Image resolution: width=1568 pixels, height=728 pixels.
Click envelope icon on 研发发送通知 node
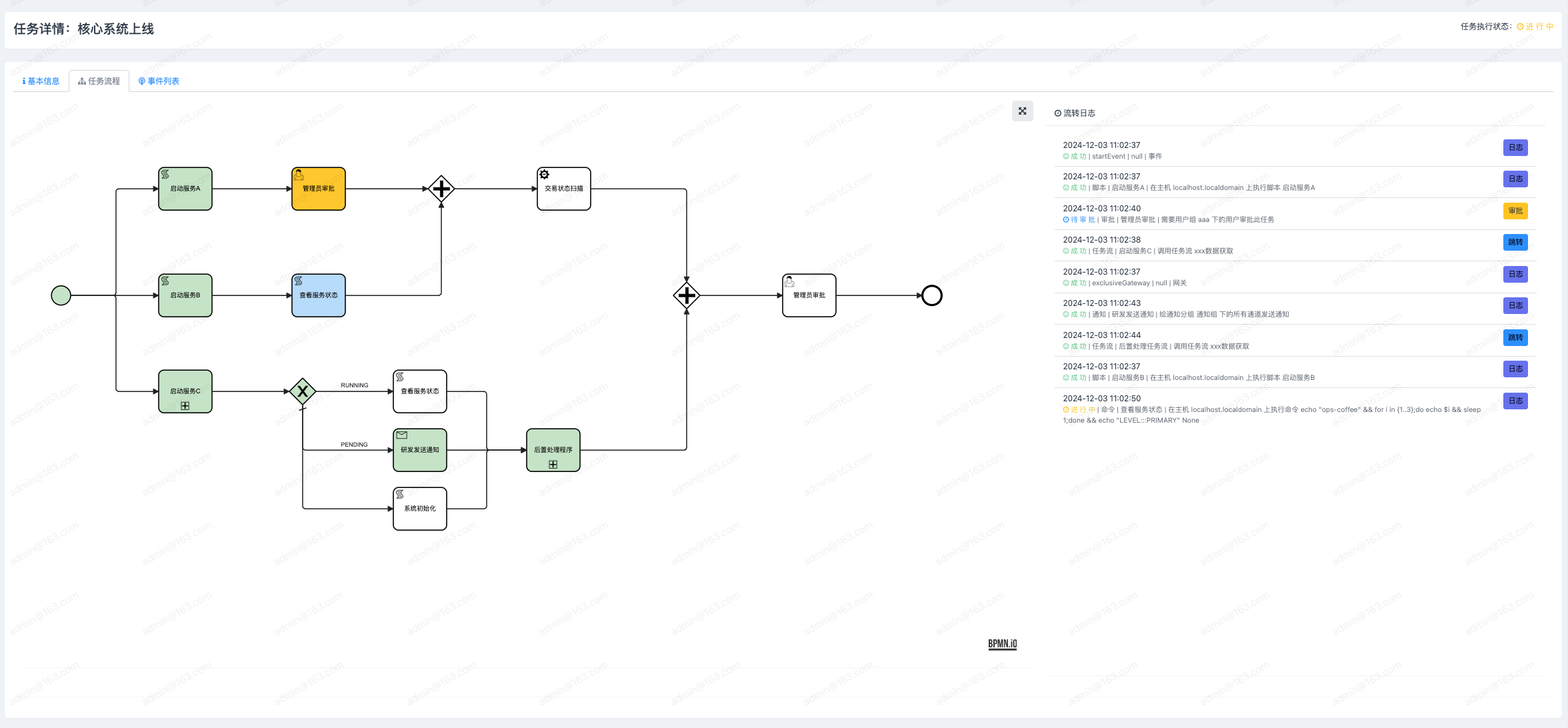(401, 435)
